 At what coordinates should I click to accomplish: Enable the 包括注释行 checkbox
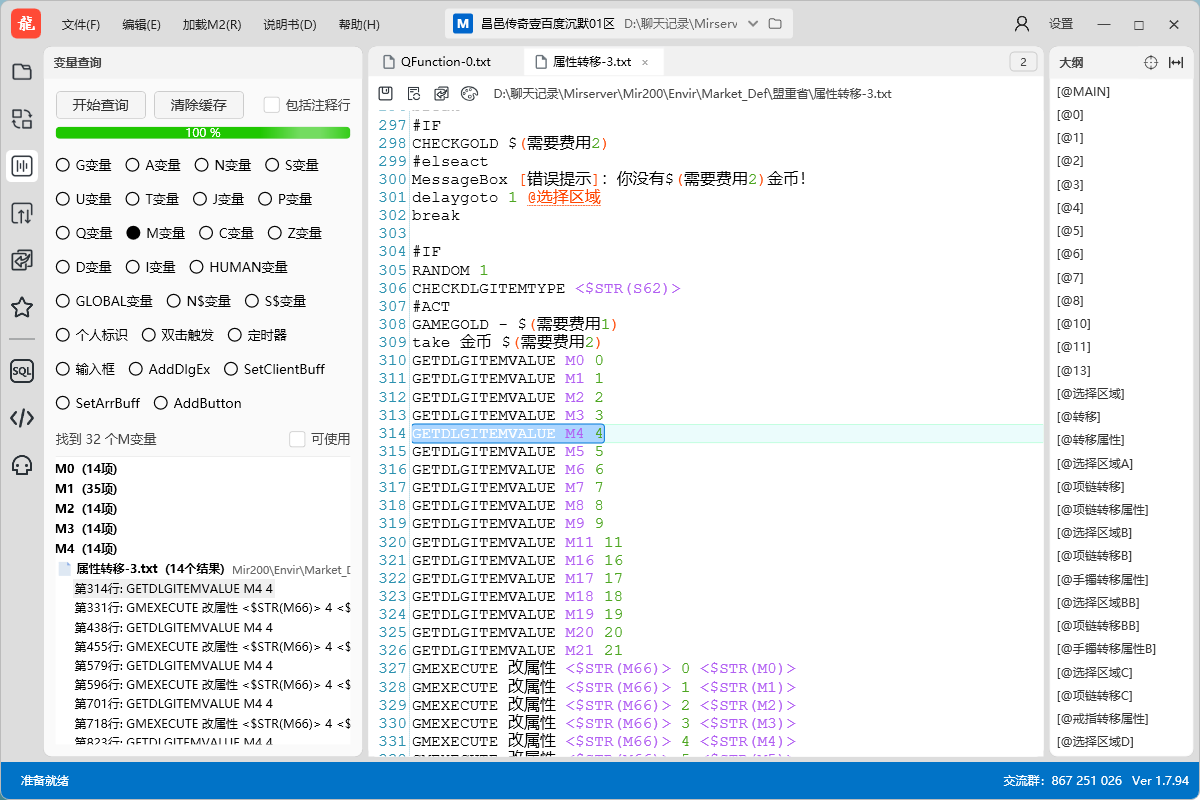(268, 105)
